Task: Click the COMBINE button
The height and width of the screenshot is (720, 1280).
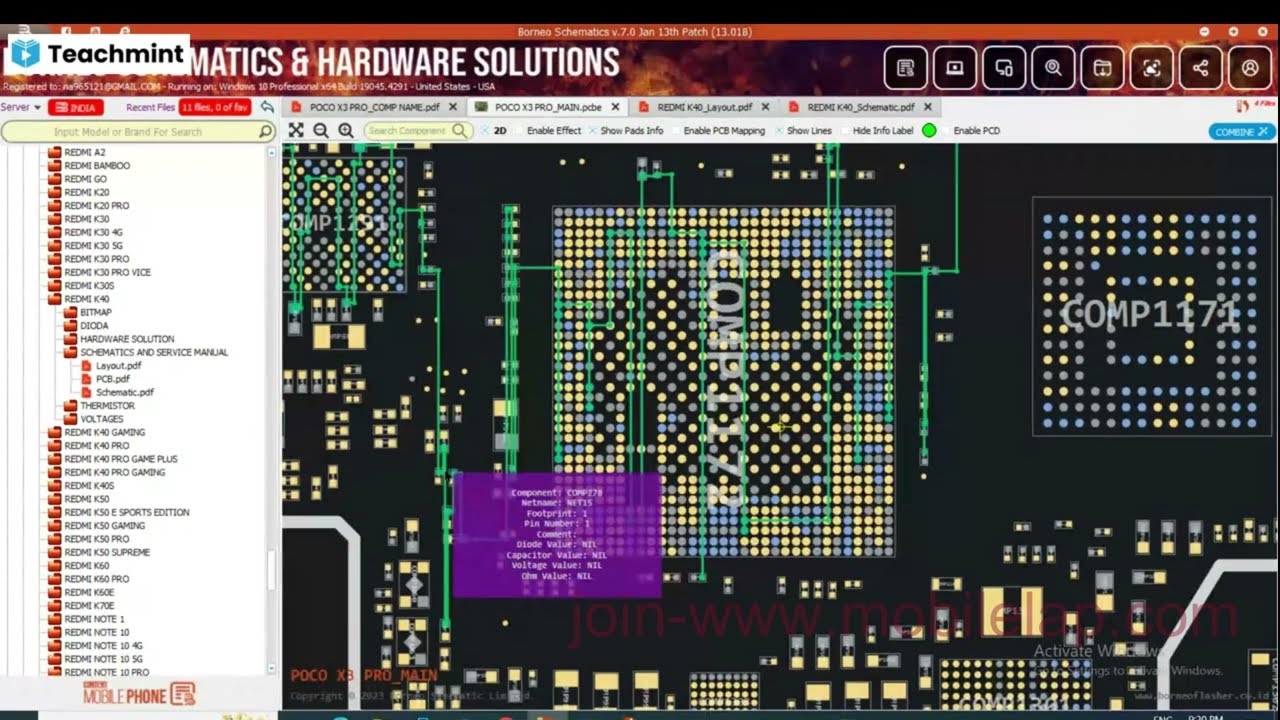Action: [1242, 131]
